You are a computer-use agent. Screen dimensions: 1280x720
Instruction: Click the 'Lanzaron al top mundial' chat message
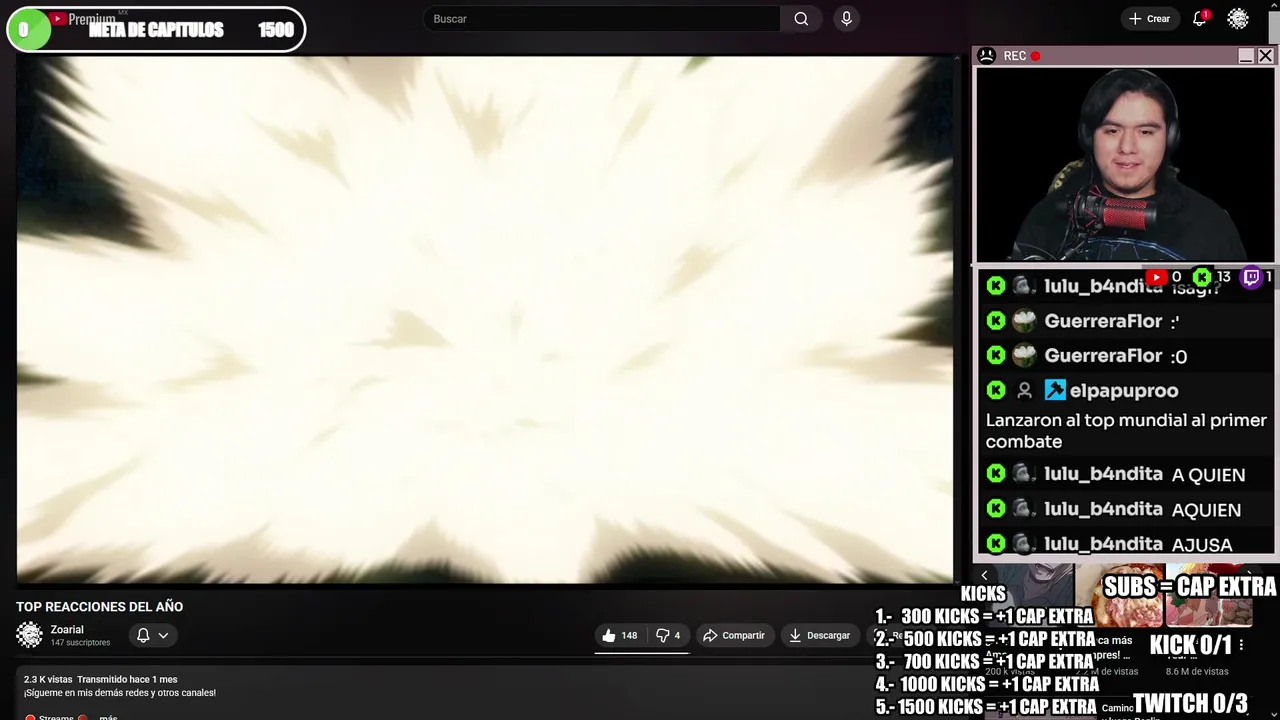click(1126, 431)
